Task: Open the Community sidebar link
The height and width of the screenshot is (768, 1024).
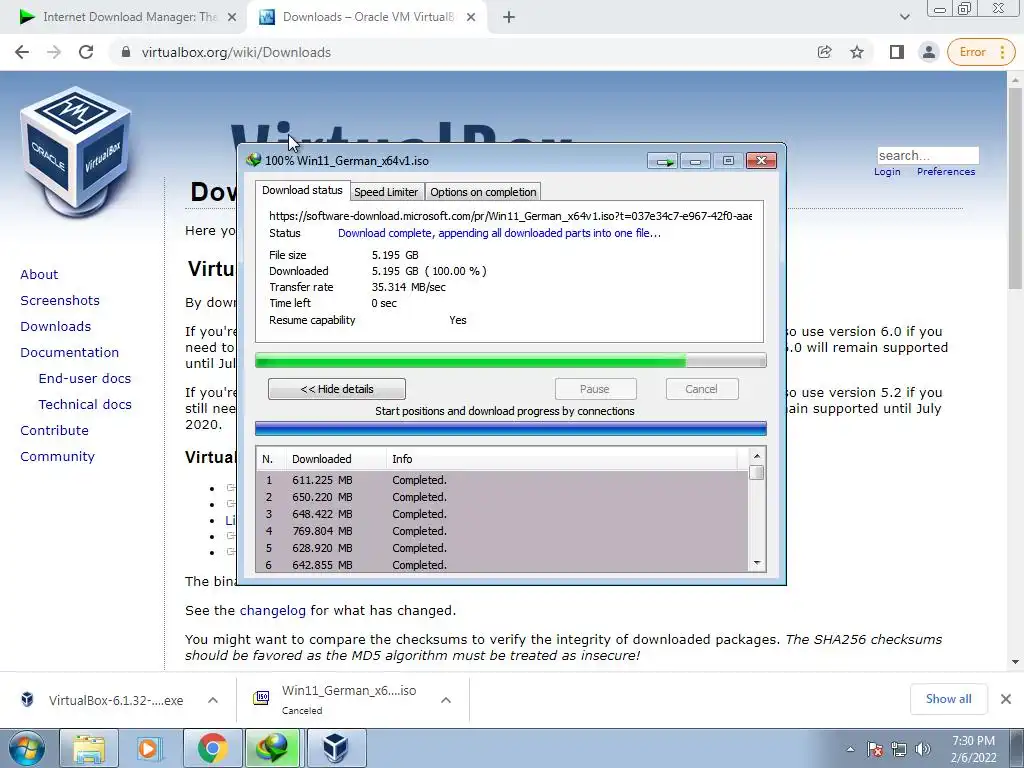Action: pos(57,456)
